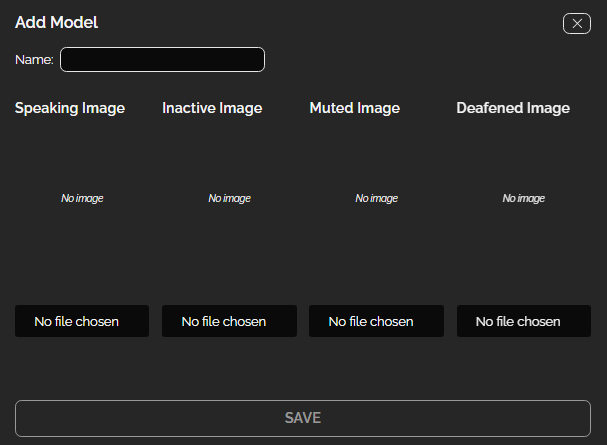Viewport: 607px width, 445px height.
Task: Click 'No image' placeholder under Speaking Image
Action: click(x=82, y=199)
